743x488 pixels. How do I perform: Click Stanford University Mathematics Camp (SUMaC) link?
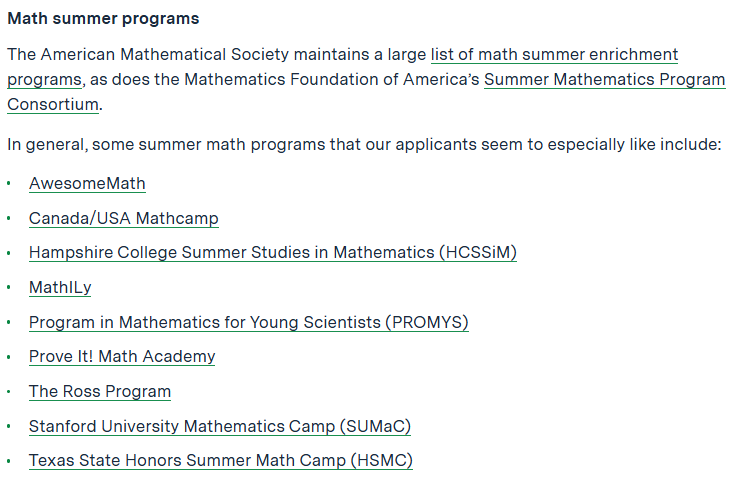coord(219,426)
